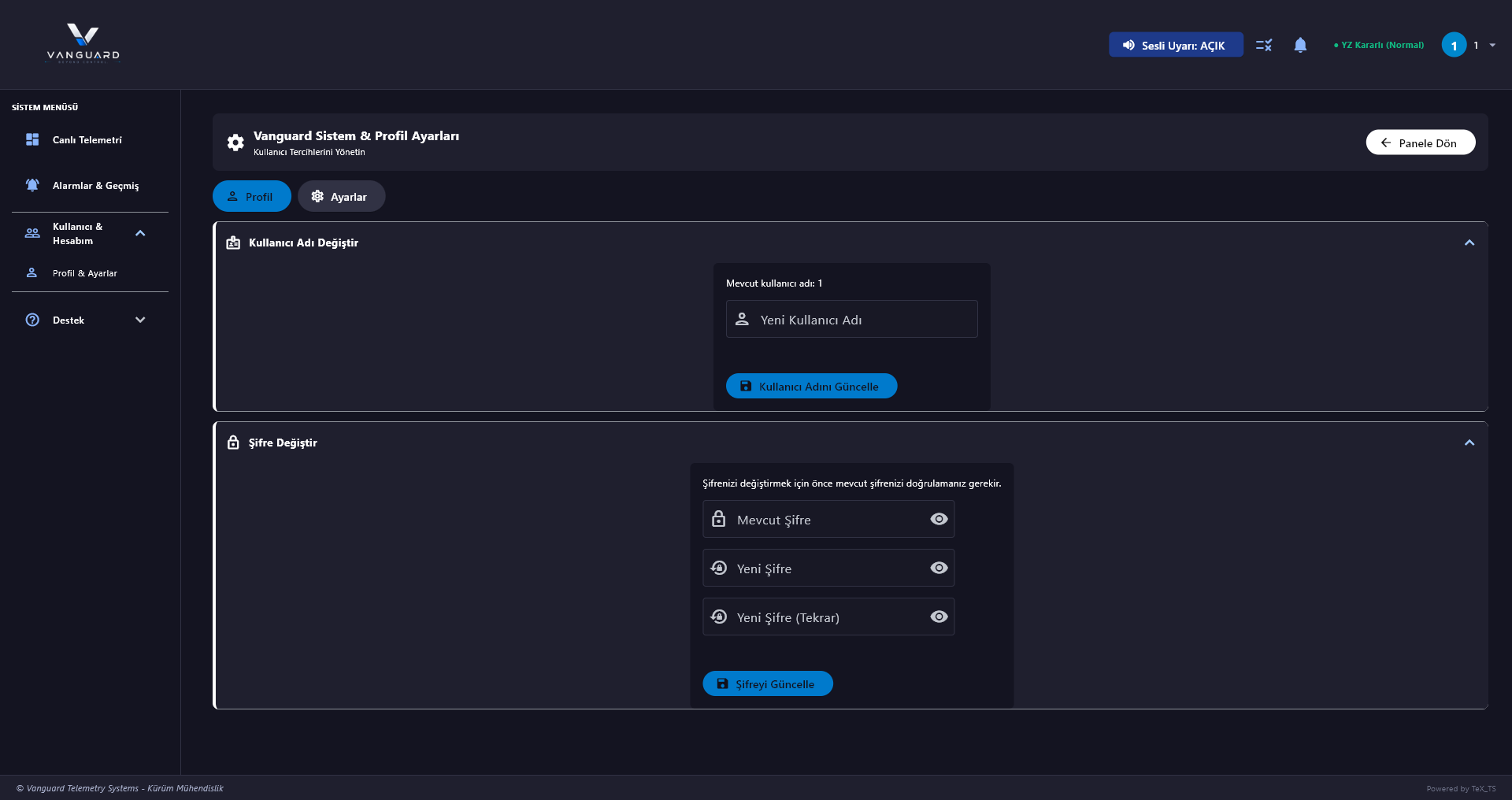Click the Canlı Telemetri dashboard icon
This screenshot has width=1512, height=800.
(32, 139)
